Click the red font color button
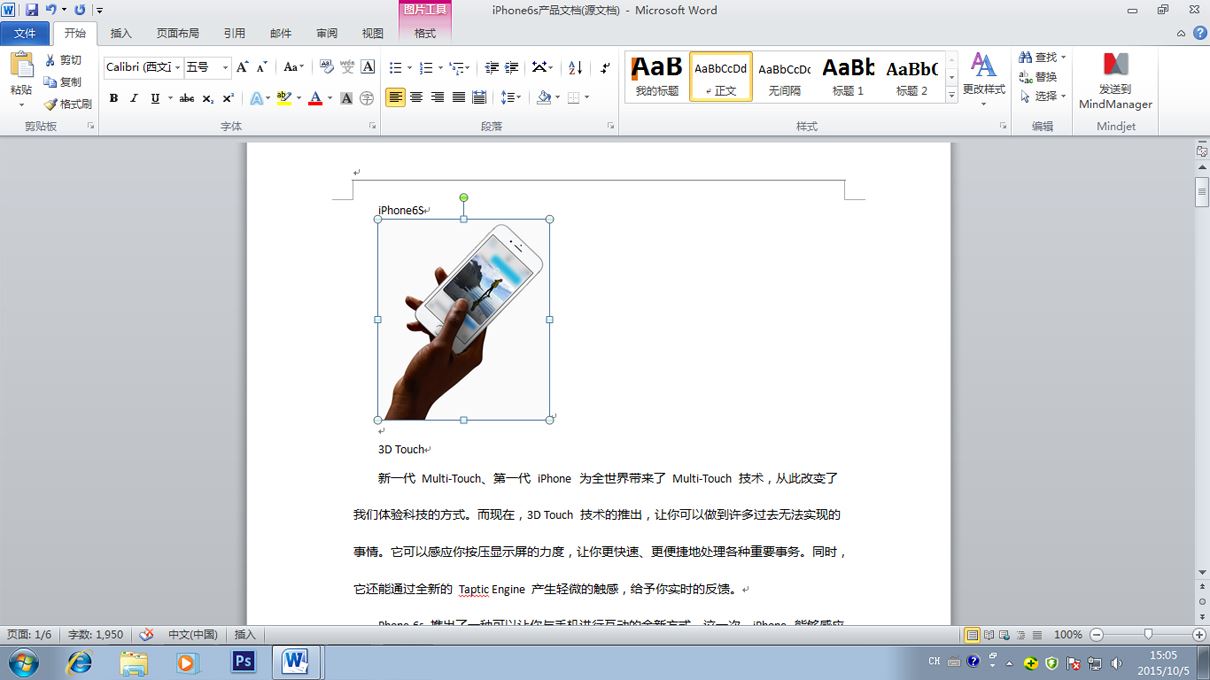1210x680 pixels. coord(315,98)
